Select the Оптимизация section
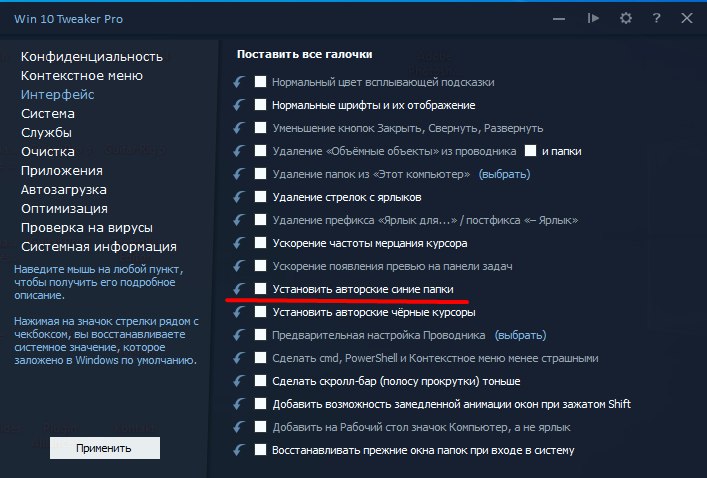The height and width of the screenshot is (478, 707). 64,209
